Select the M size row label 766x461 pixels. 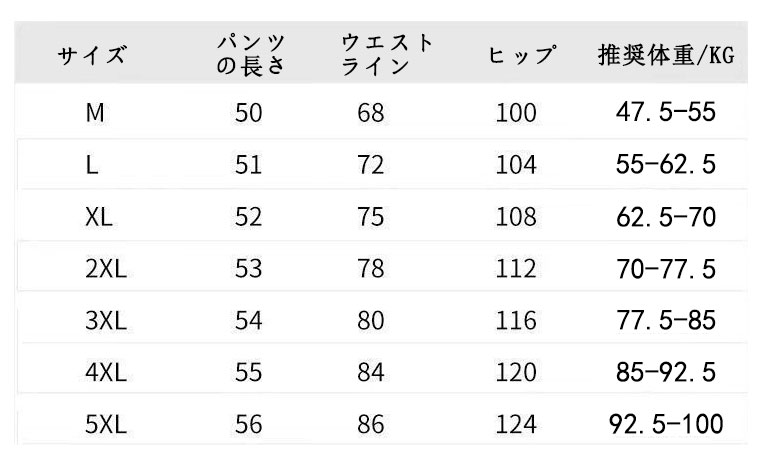coord(95,114)
